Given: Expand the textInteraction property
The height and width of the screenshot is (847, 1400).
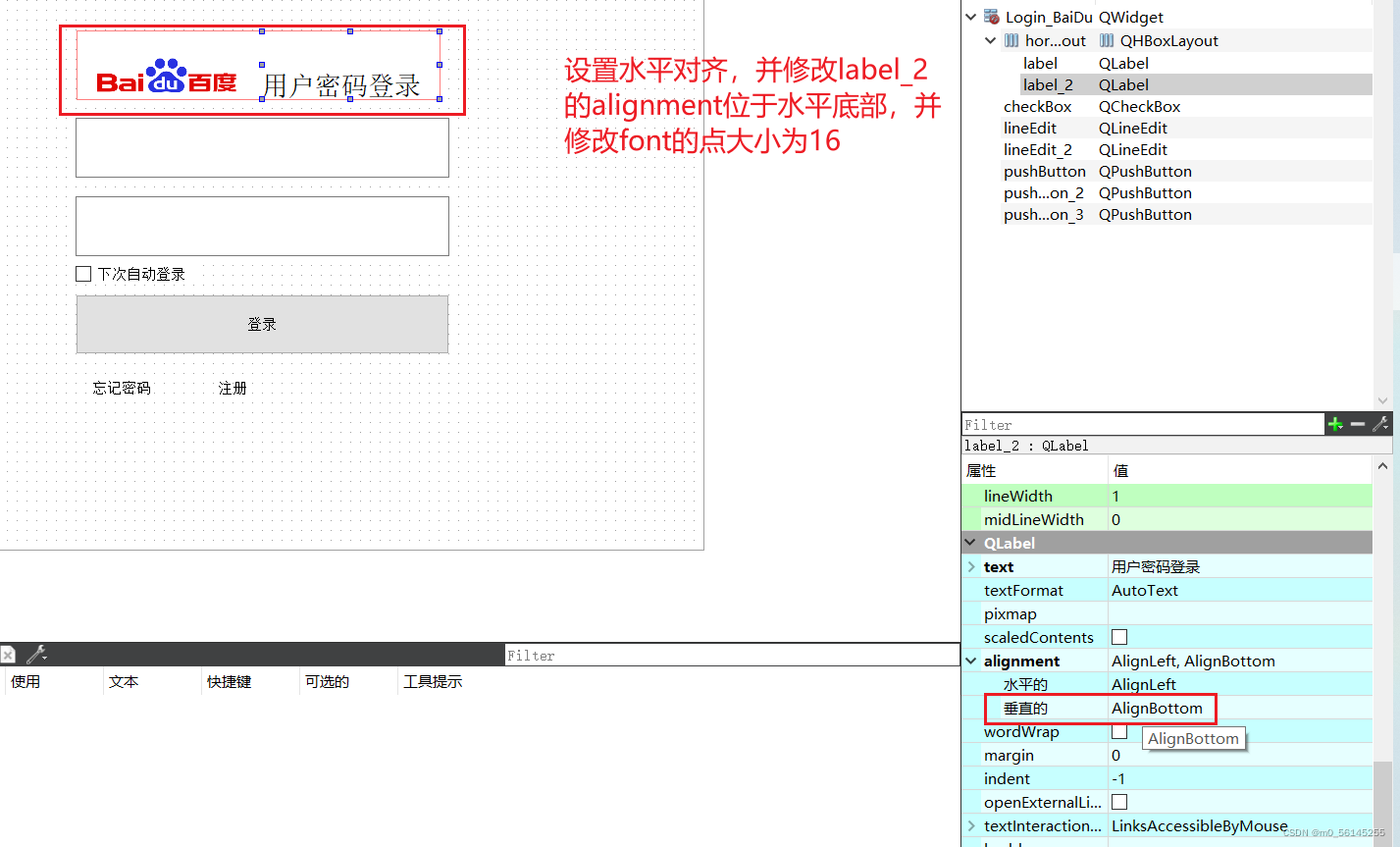Looking at the screenshot, I should pyautogui.click(x=971, y=825).
